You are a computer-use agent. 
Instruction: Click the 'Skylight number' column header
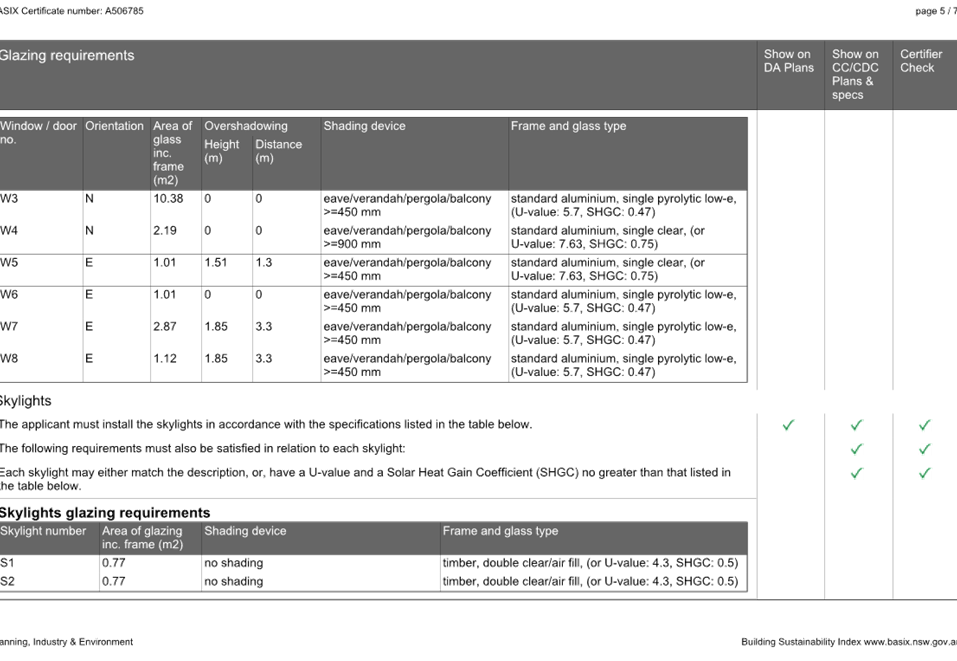click(x=43, y=531)
